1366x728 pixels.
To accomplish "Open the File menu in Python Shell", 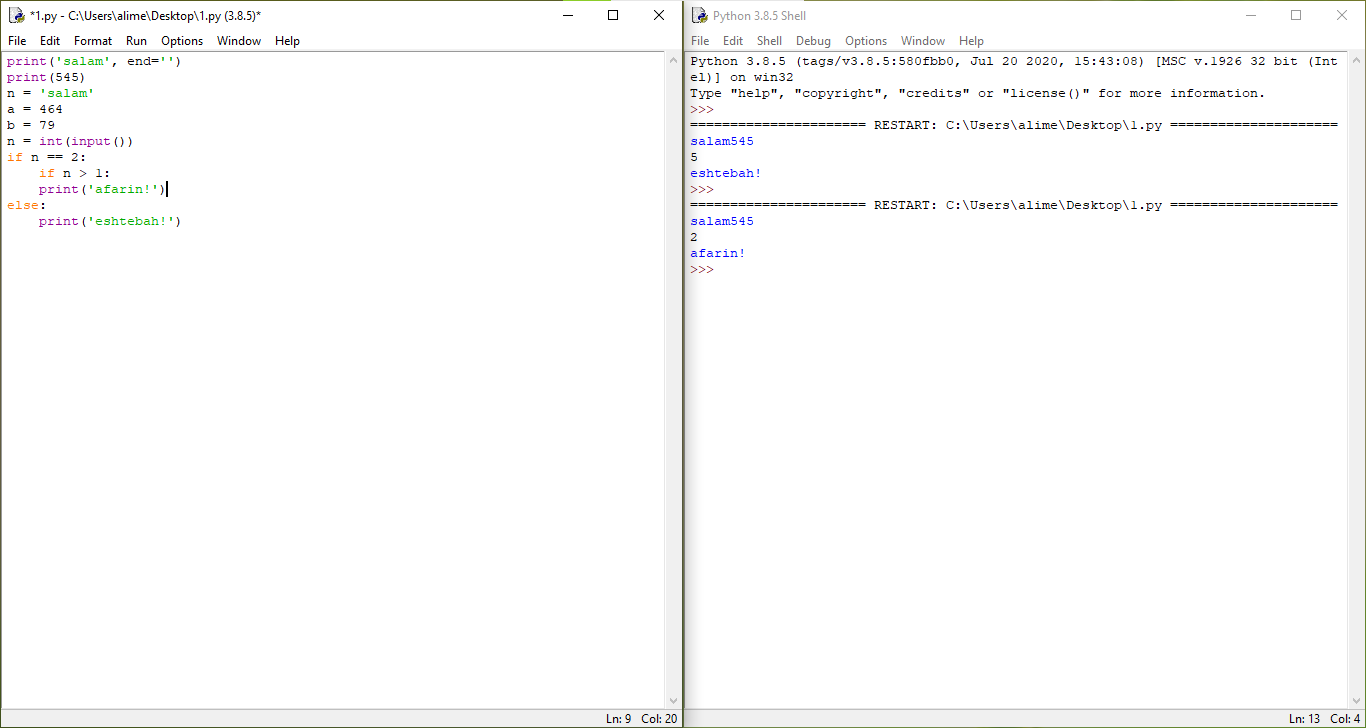I will point(700,41).
